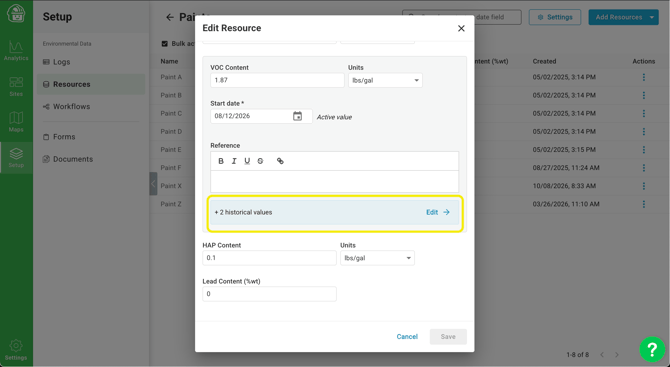The height and width of the screenshot is (367, 670).
Task: Insert a link in Reference editor
Action: 280,161
